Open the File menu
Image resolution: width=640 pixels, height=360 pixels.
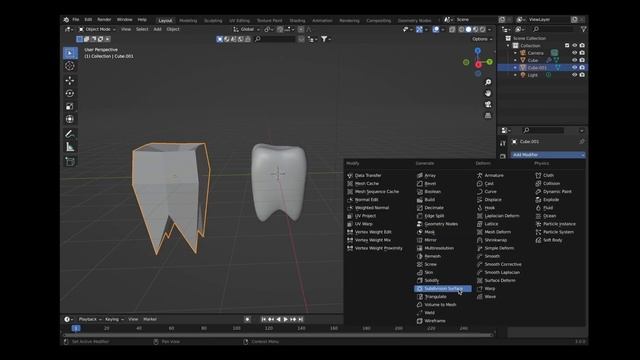click(x=76, y=20)
